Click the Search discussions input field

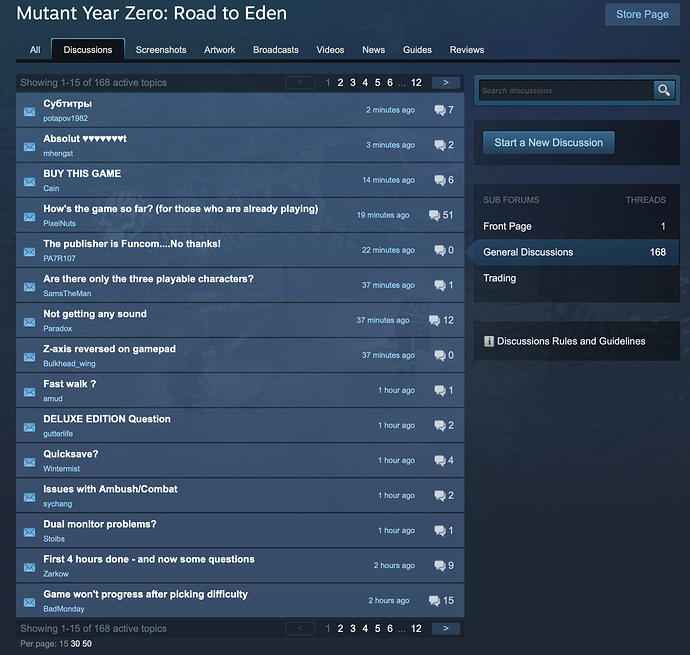tap(566, 90)
